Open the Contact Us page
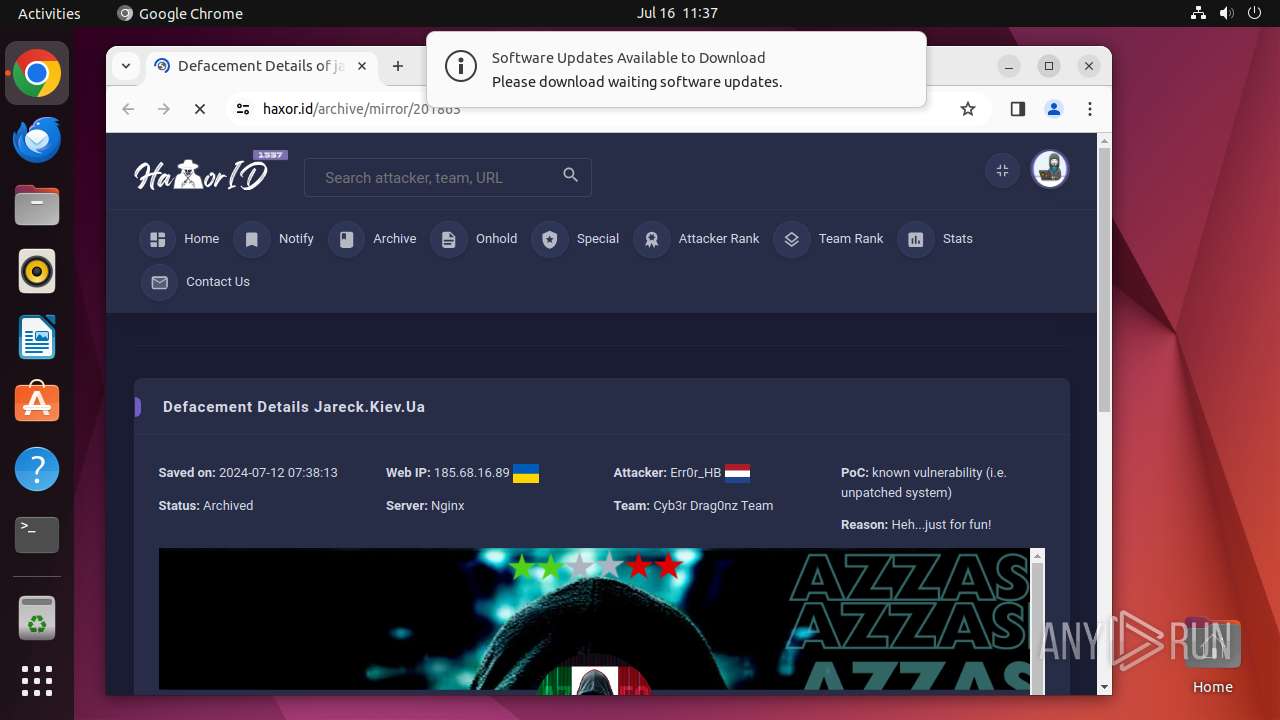 coord(218,282)
